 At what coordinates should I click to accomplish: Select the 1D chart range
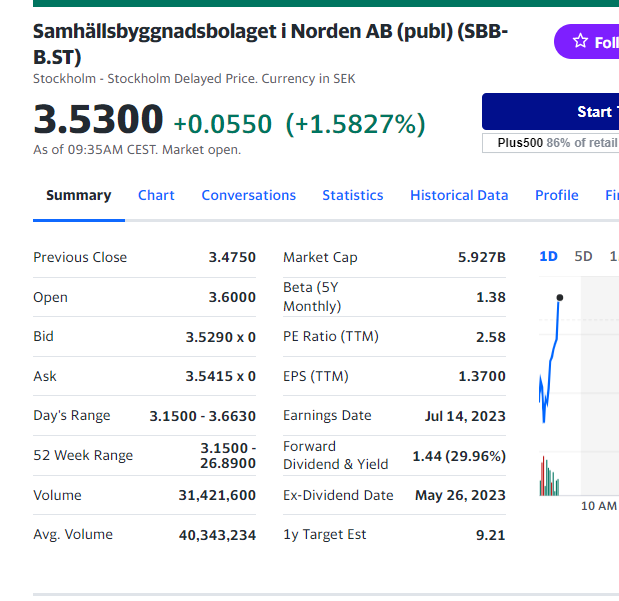(x=548, y=256)
